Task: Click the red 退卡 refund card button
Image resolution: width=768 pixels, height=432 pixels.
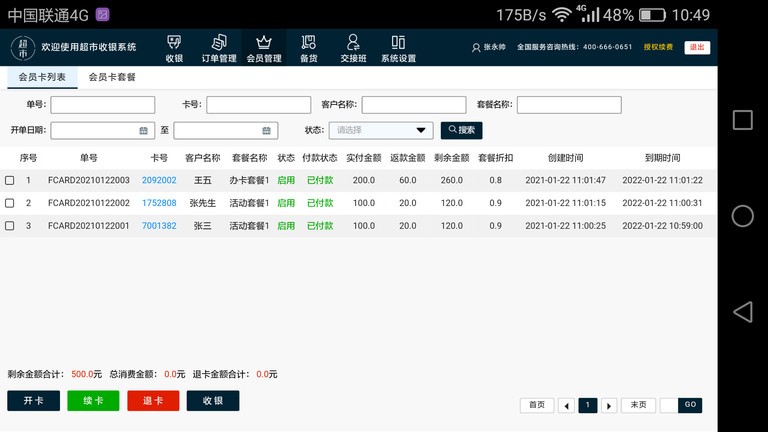Action: 153,401
